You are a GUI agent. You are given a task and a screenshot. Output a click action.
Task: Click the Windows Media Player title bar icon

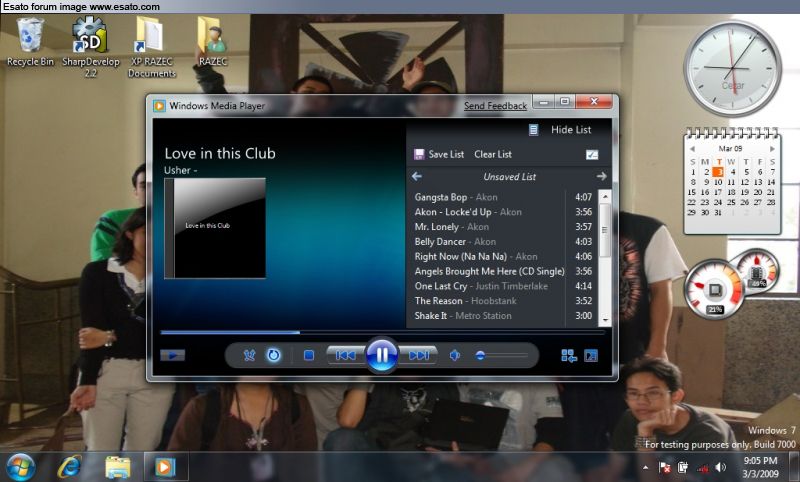159,106
